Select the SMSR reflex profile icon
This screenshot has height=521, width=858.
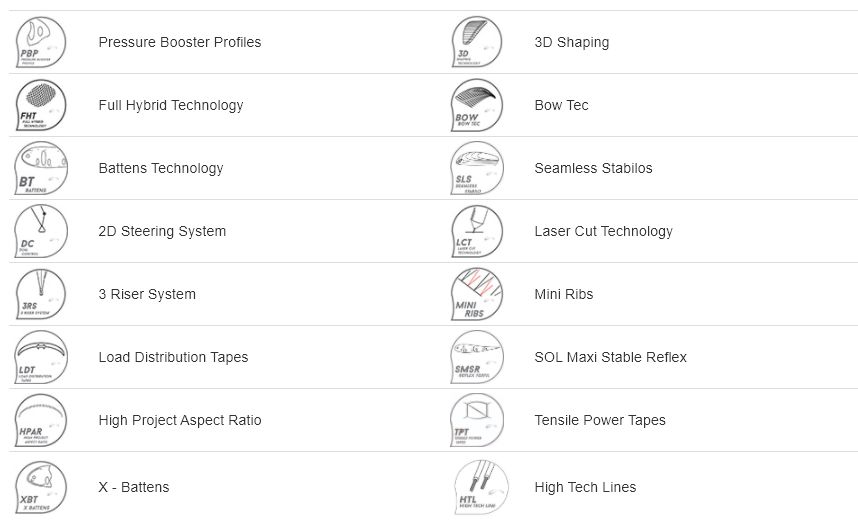click(x=477, y=357)
